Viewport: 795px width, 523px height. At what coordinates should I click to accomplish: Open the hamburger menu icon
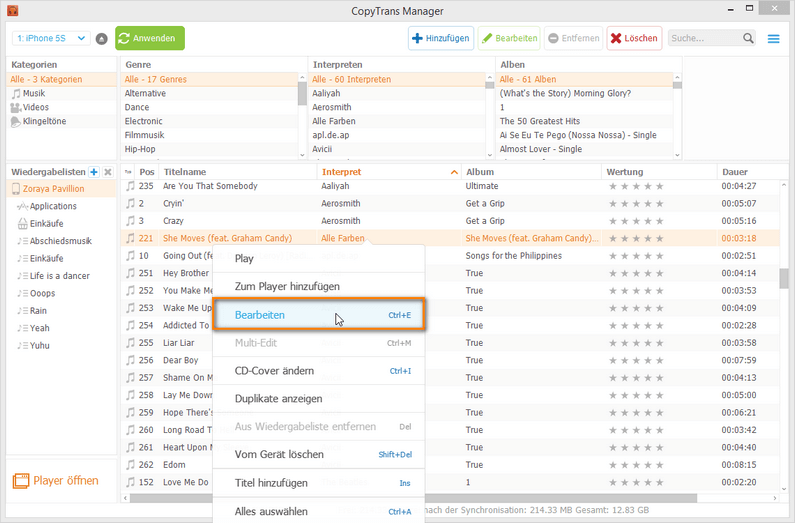coord(773,39)
